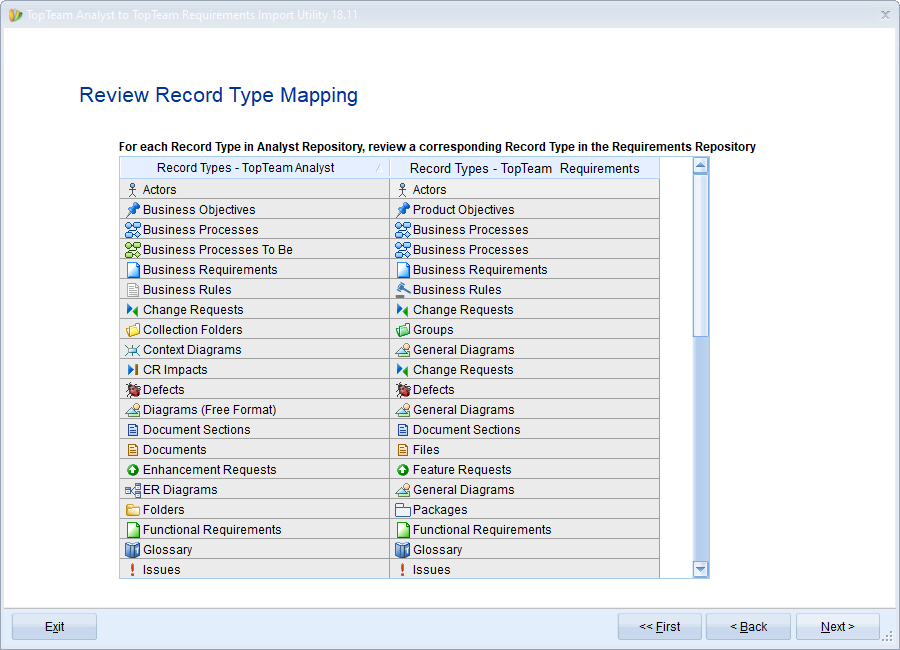Click the Collection Folders icon

coord(133,330)
